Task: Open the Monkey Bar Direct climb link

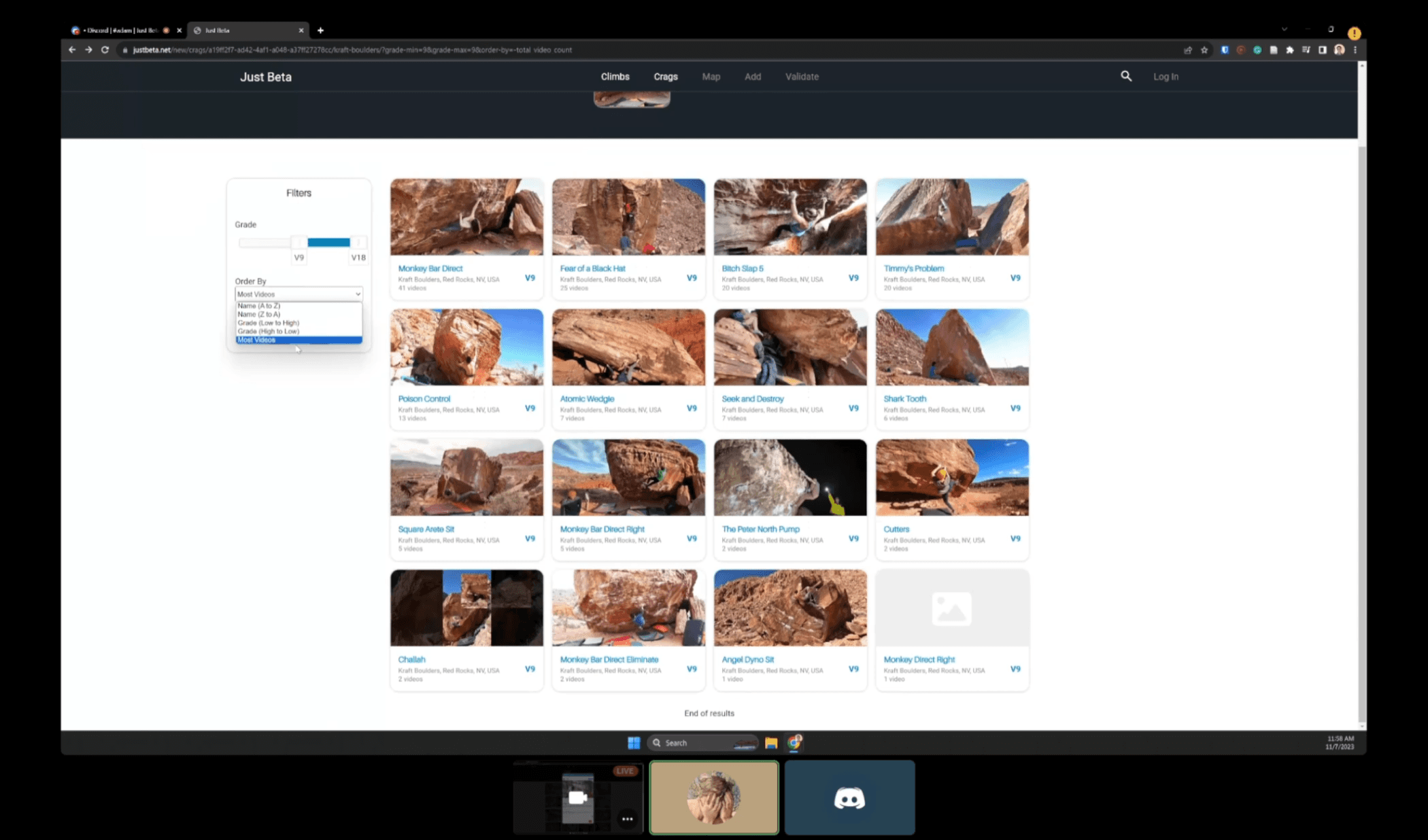Action: coord(430,268)
